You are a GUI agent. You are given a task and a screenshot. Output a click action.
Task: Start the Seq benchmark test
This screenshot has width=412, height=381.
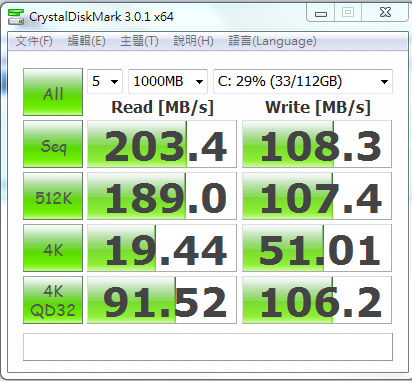53,144
